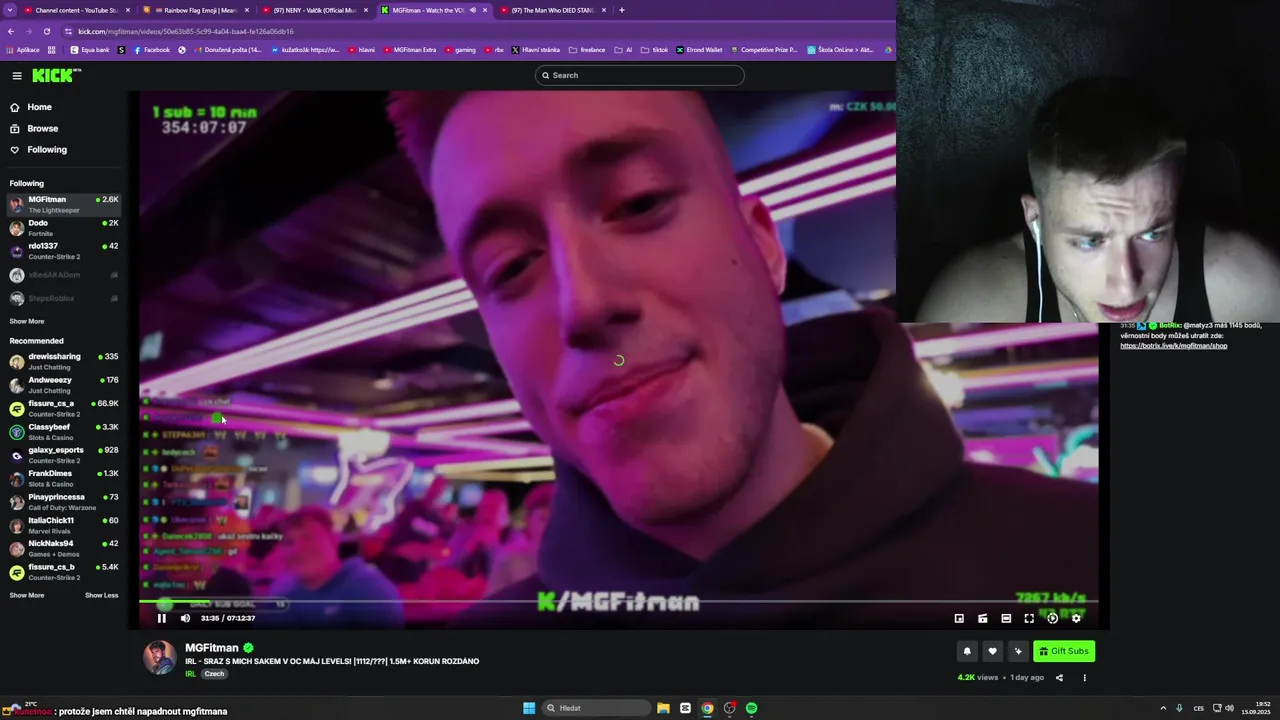
Task: Click the Czech language tag
Action: [214, 674]
